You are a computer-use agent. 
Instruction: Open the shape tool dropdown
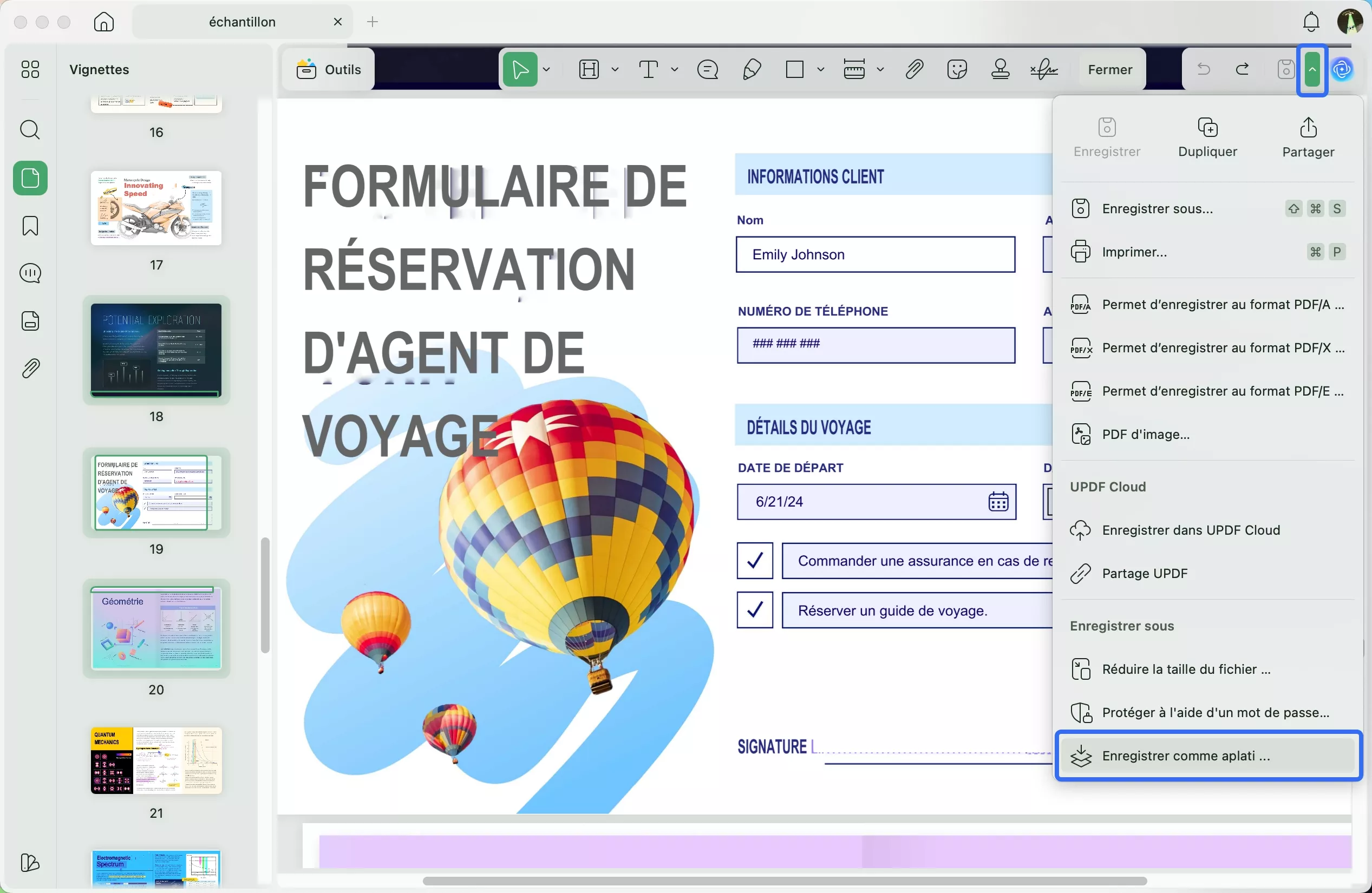tap(821, 69)
